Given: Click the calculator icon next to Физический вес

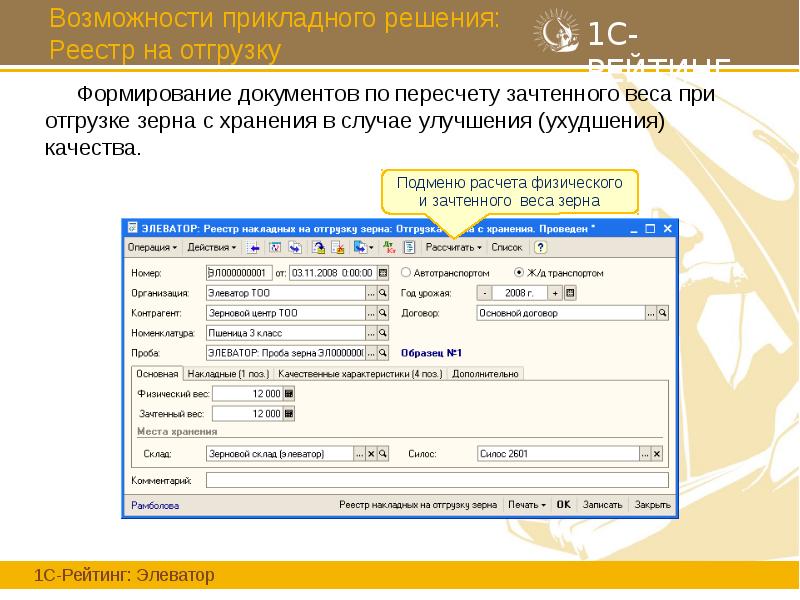Looking at the screenshot, I should (288, 392).
